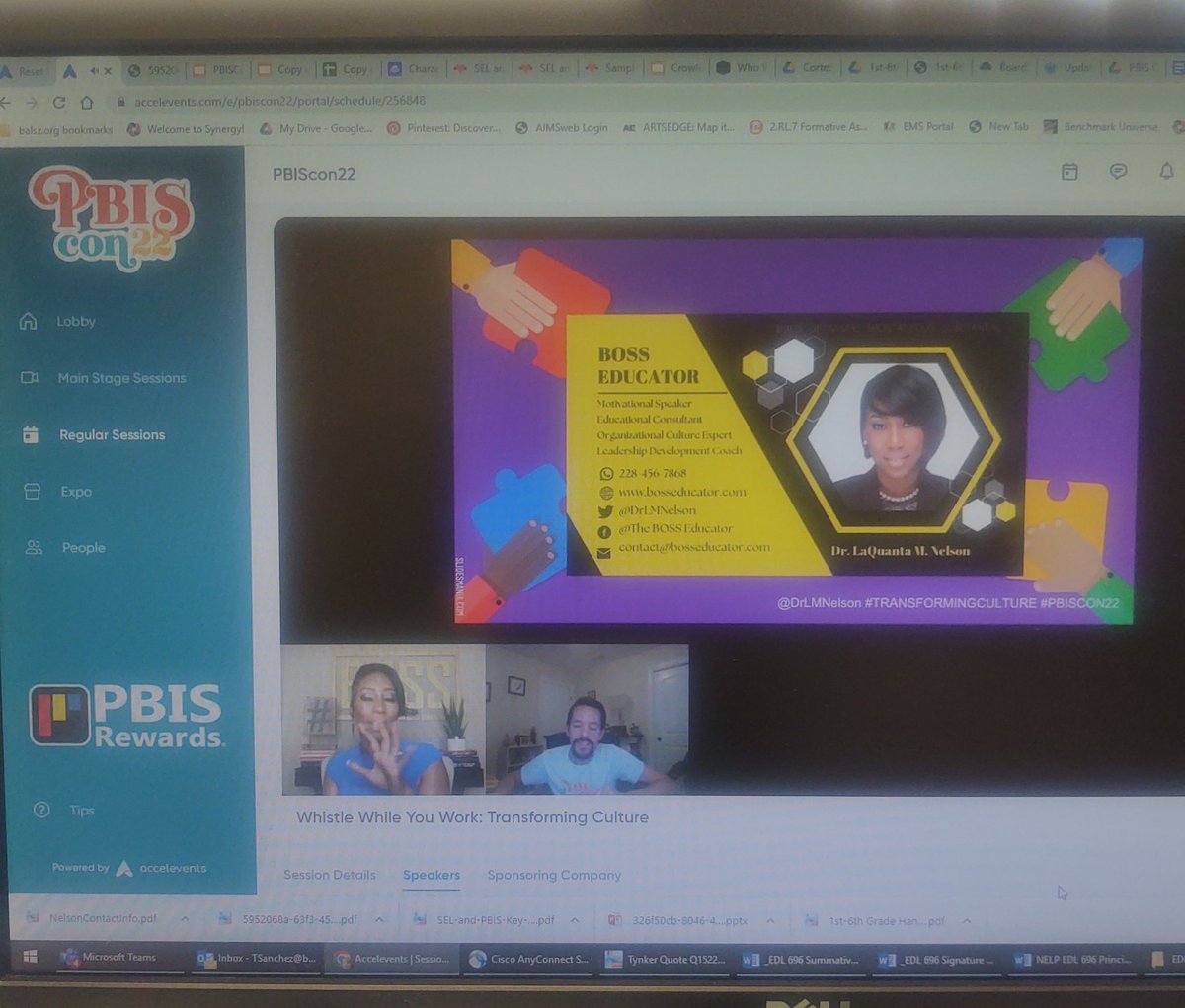
Task: Switch to the Who V browser tab
Action: tap(741, 68)
